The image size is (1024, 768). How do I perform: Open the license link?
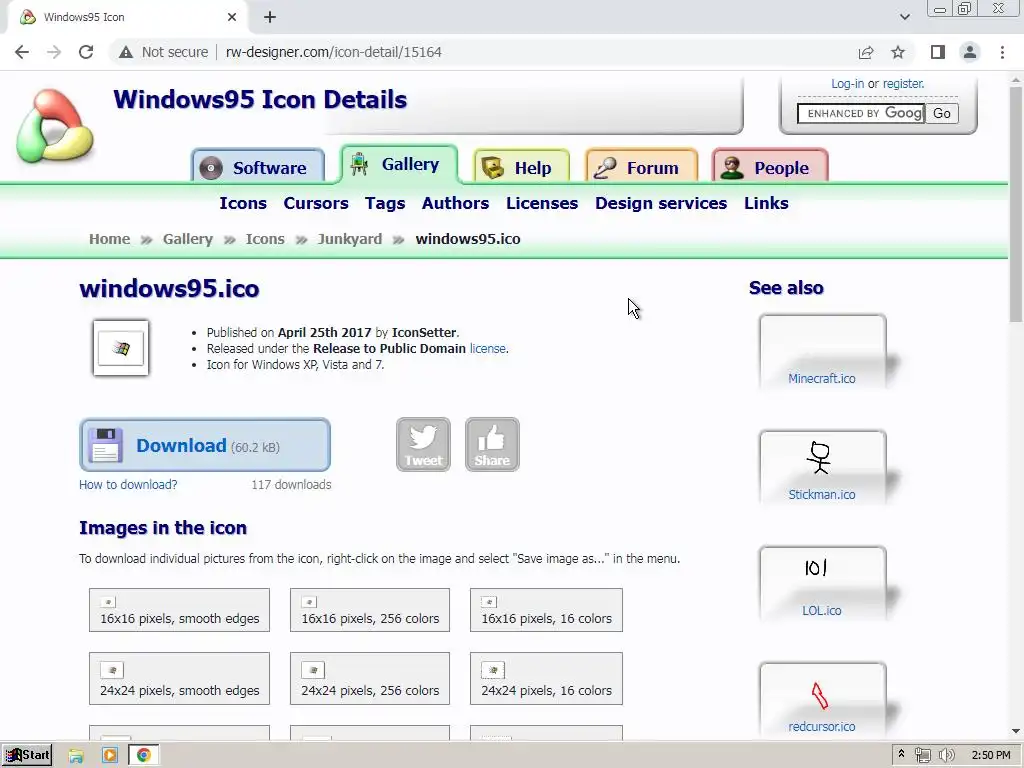click(487, 349)
